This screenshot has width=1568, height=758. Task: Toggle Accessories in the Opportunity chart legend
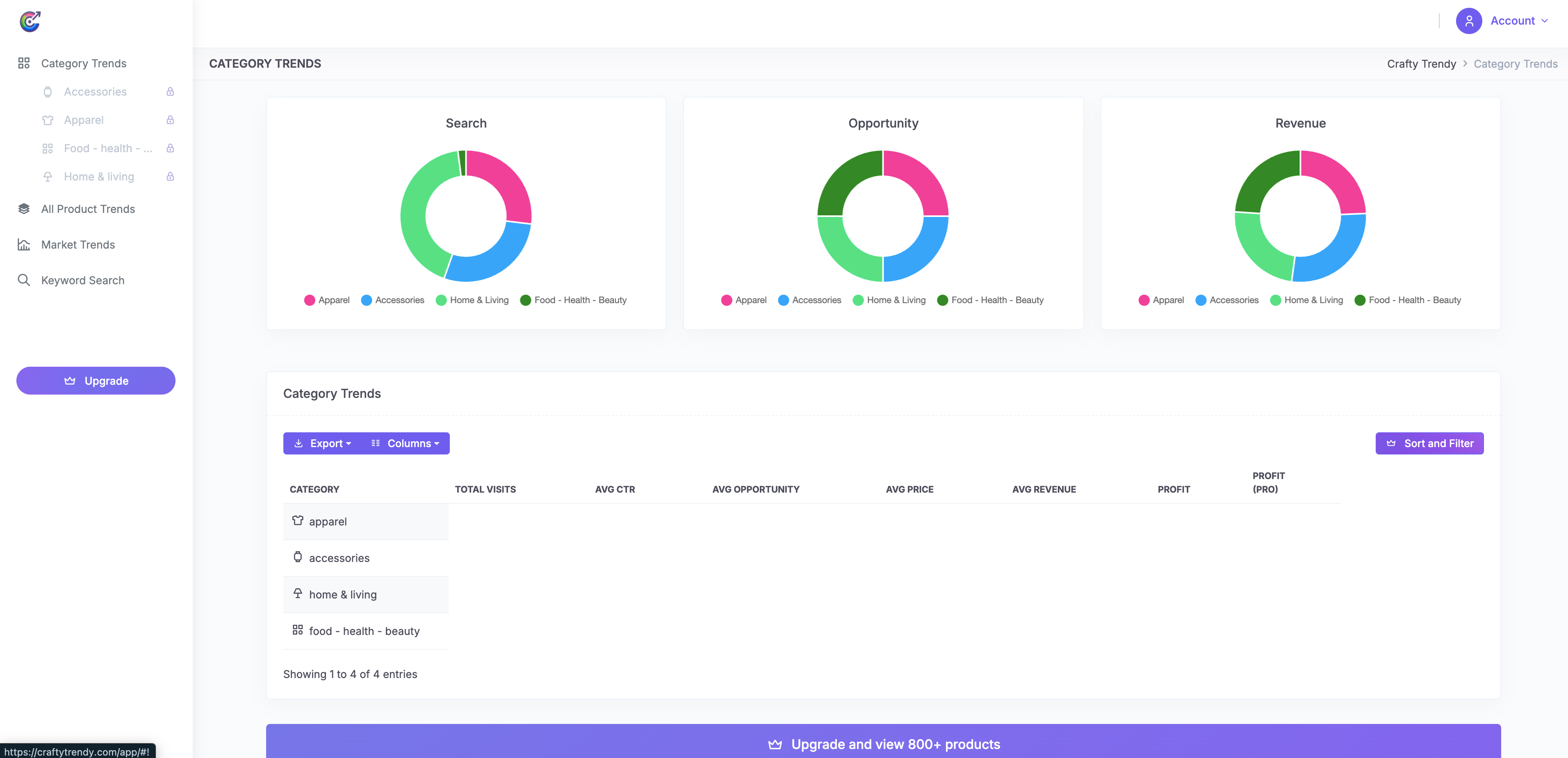809,299
